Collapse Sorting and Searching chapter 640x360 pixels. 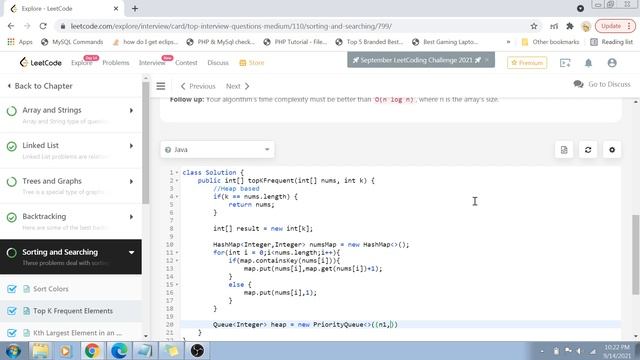[131, 253]
